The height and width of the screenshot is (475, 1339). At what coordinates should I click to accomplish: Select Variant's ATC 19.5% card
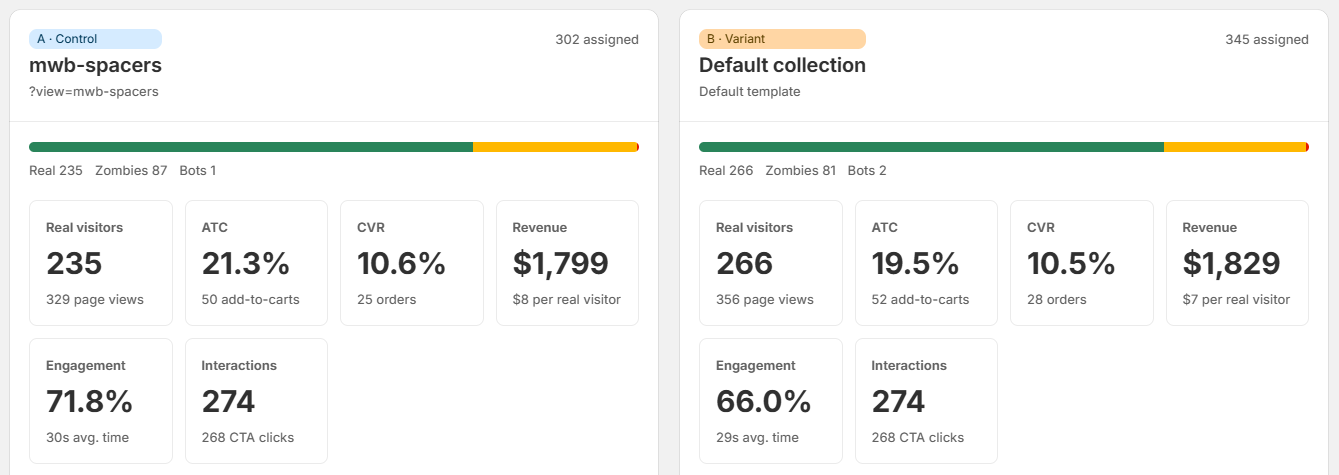tap(926, 263)
